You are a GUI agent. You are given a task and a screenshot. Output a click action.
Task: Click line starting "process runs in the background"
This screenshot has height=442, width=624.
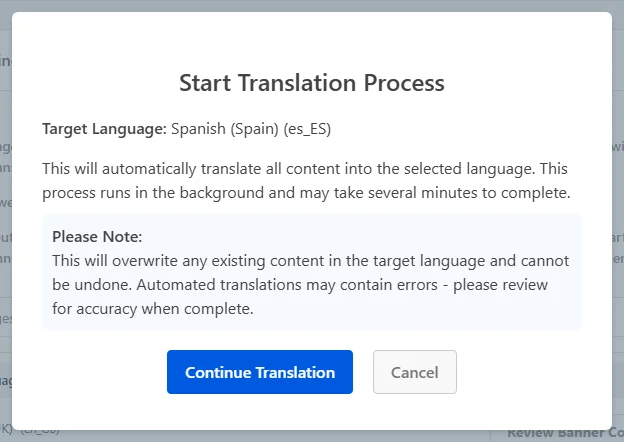[x=306, y=193]
